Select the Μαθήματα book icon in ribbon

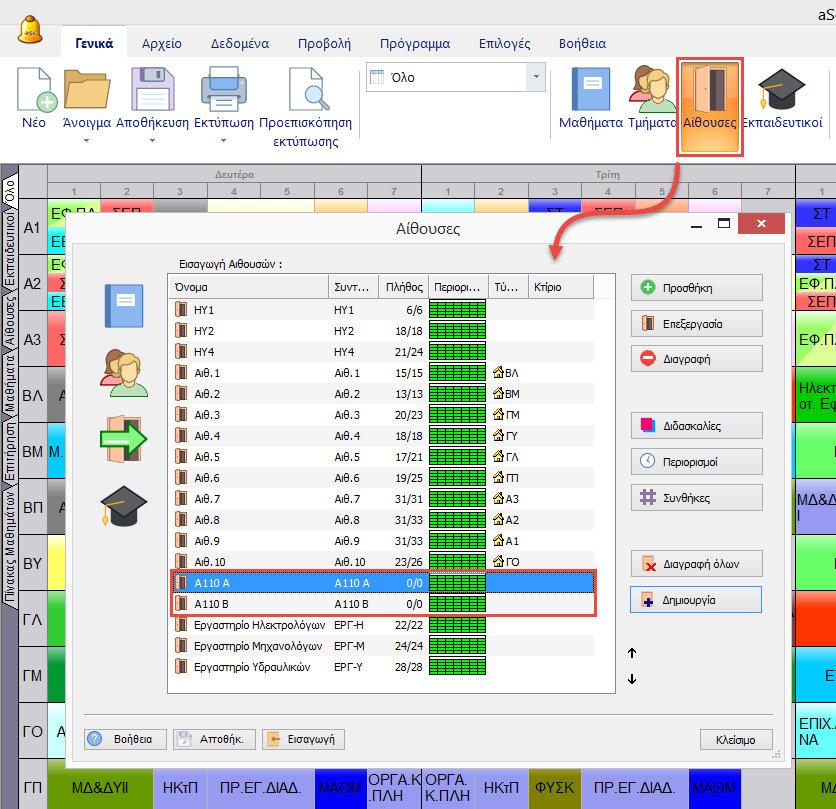pyautogui.click(x=590, y=92)
